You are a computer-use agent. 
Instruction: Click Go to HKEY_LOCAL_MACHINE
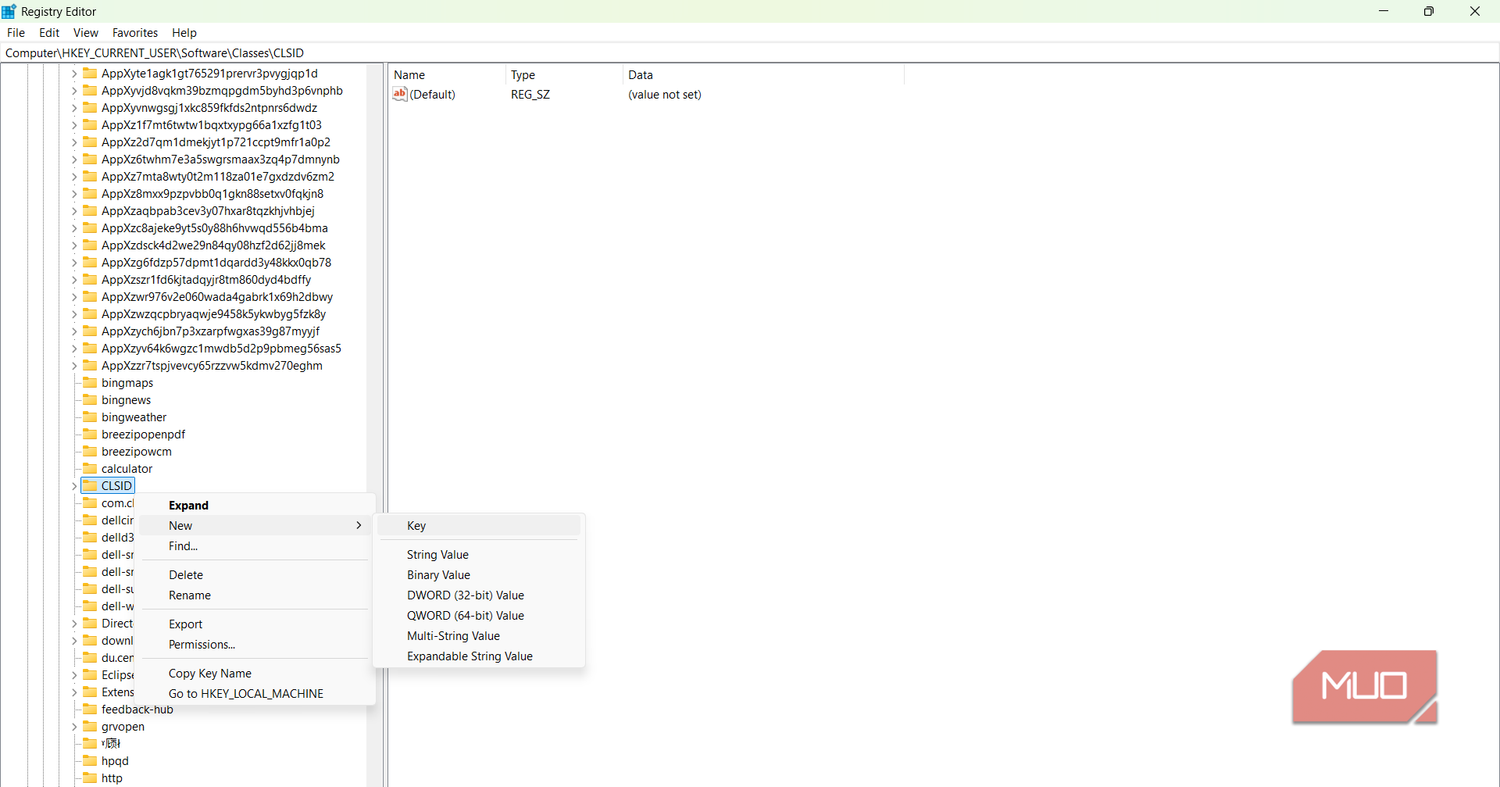click(255, 694)
